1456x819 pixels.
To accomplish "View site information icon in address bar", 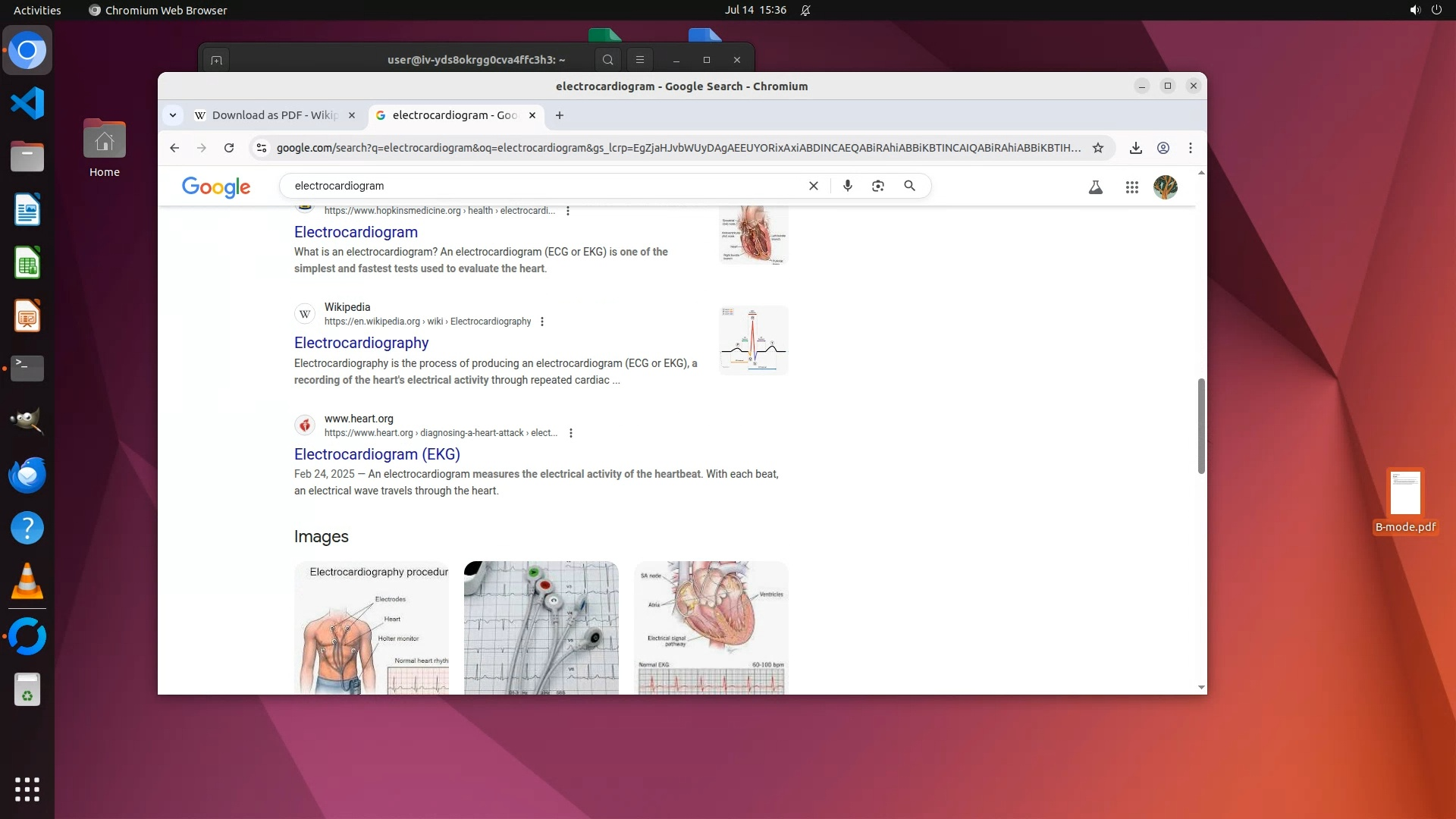I will [x=262, y=148].
